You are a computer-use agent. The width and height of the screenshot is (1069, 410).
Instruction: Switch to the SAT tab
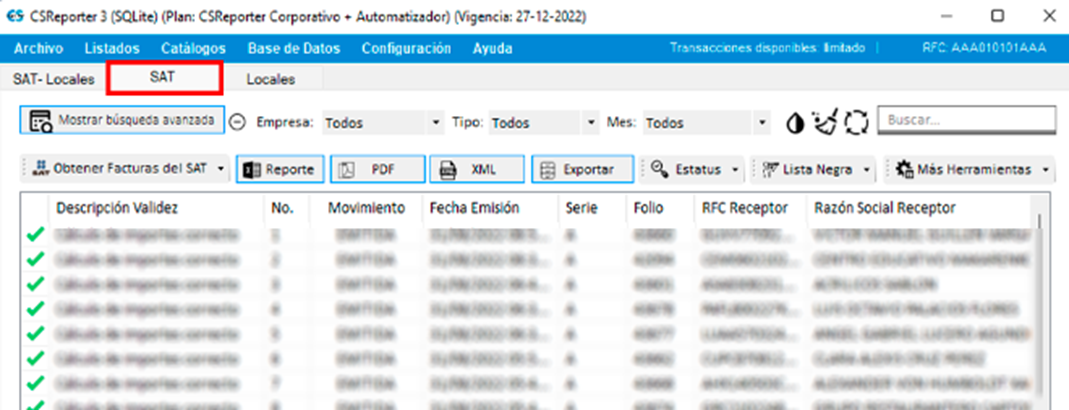click(164, 78)
